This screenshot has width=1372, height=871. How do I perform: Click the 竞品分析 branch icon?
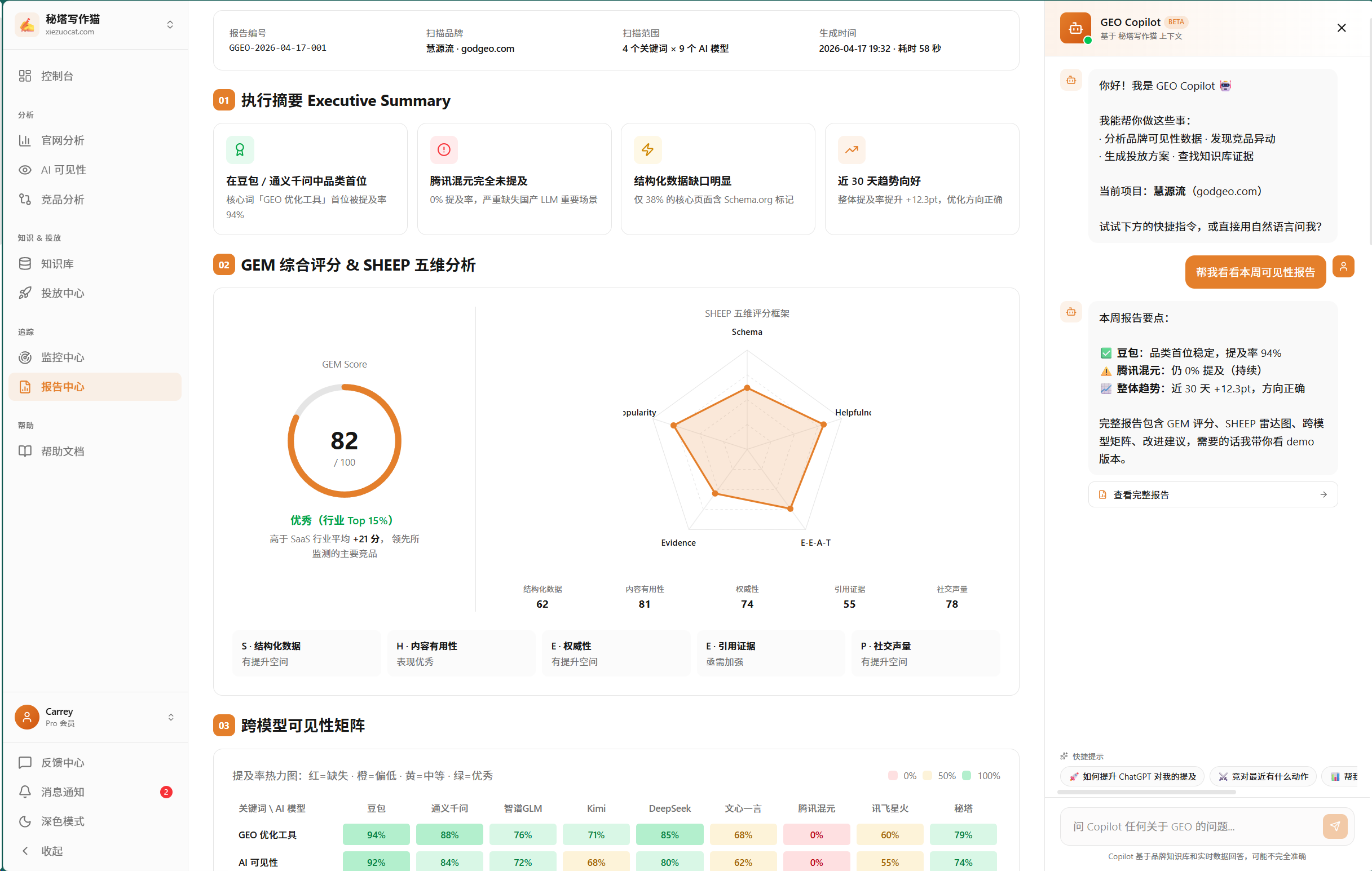24,200
